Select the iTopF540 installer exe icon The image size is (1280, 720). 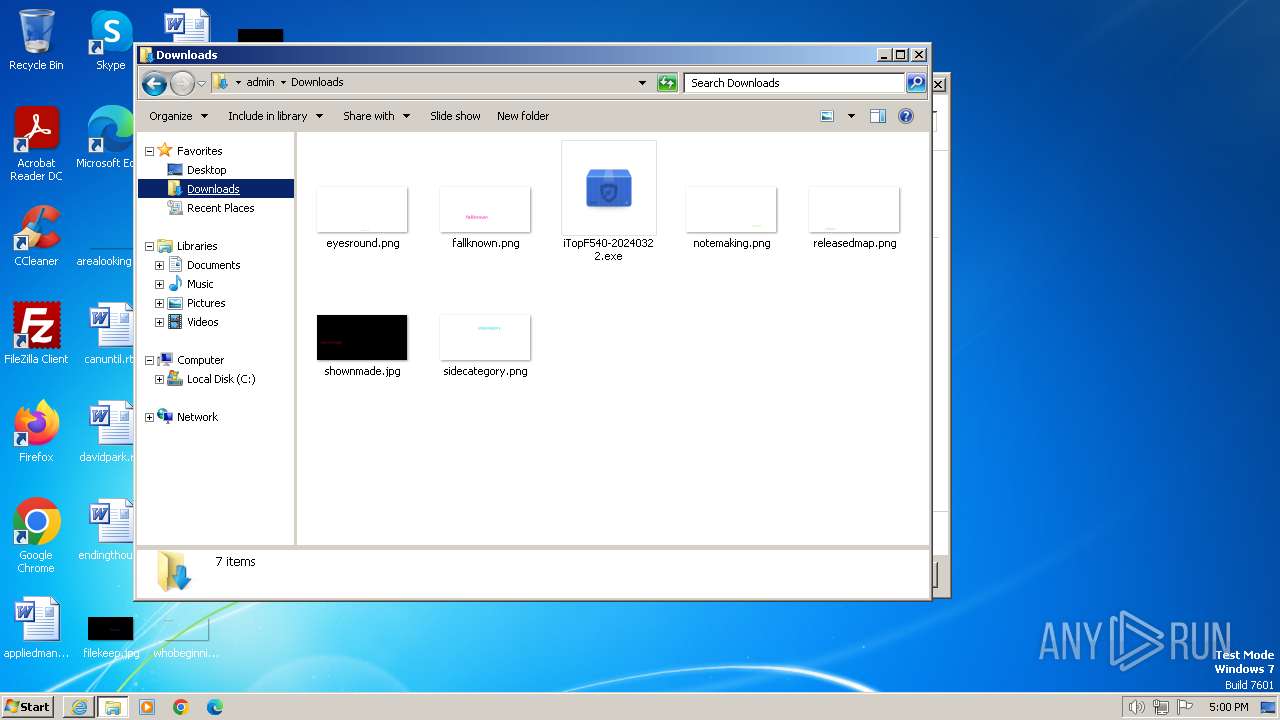click(x=609, y=188)
